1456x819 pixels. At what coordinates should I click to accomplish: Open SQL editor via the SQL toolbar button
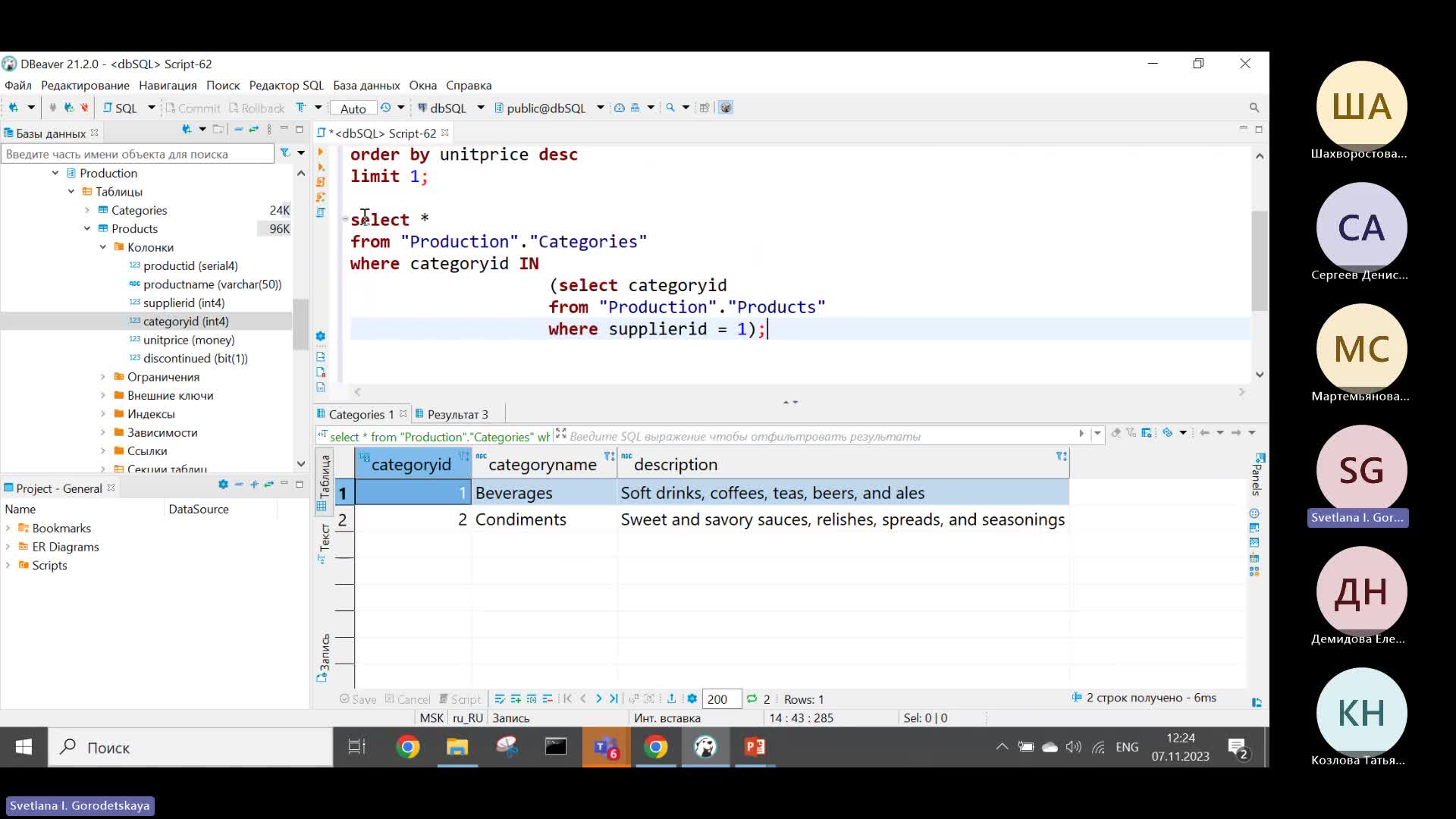(120, 108)
